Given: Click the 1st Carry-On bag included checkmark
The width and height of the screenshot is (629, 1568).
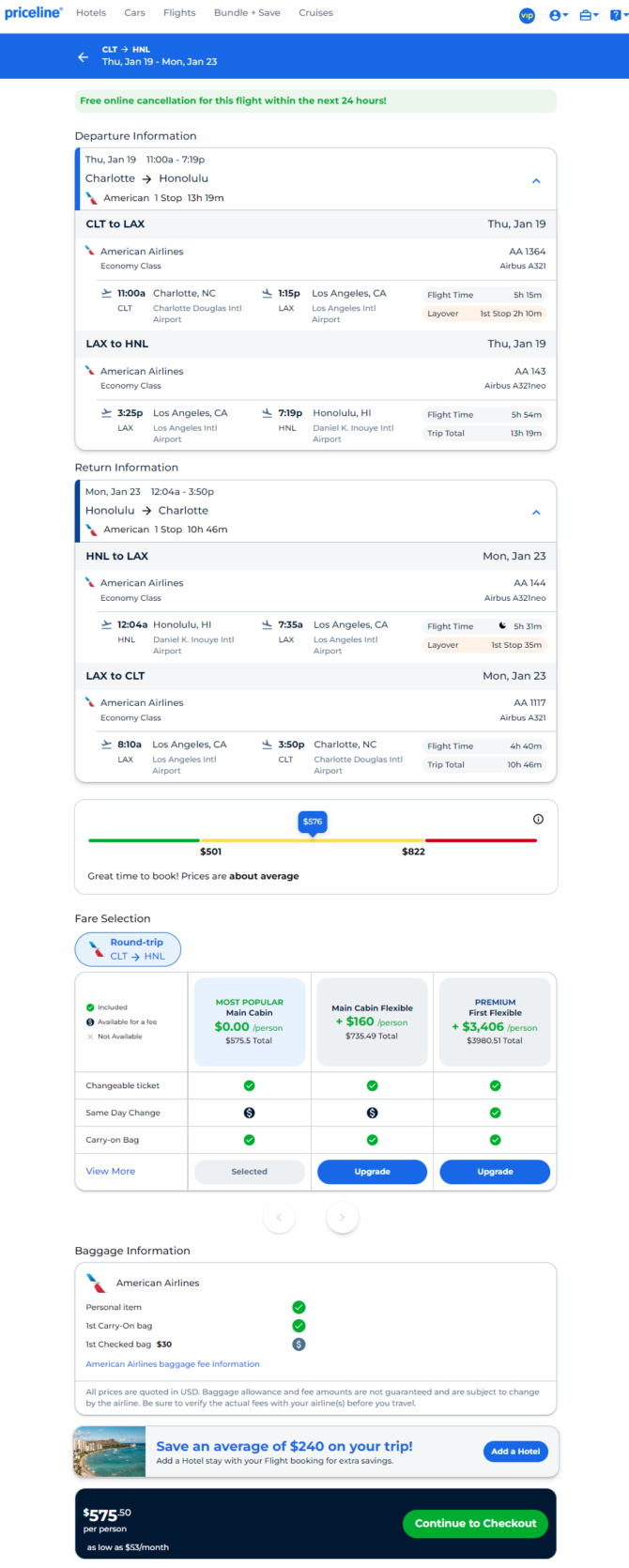Looking at the screenshot, I should point(299,1326).
